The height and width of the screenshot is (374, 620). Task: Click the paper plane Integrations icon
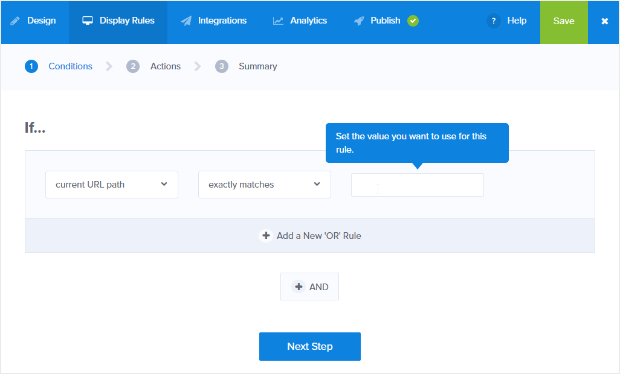coord(186,21)
